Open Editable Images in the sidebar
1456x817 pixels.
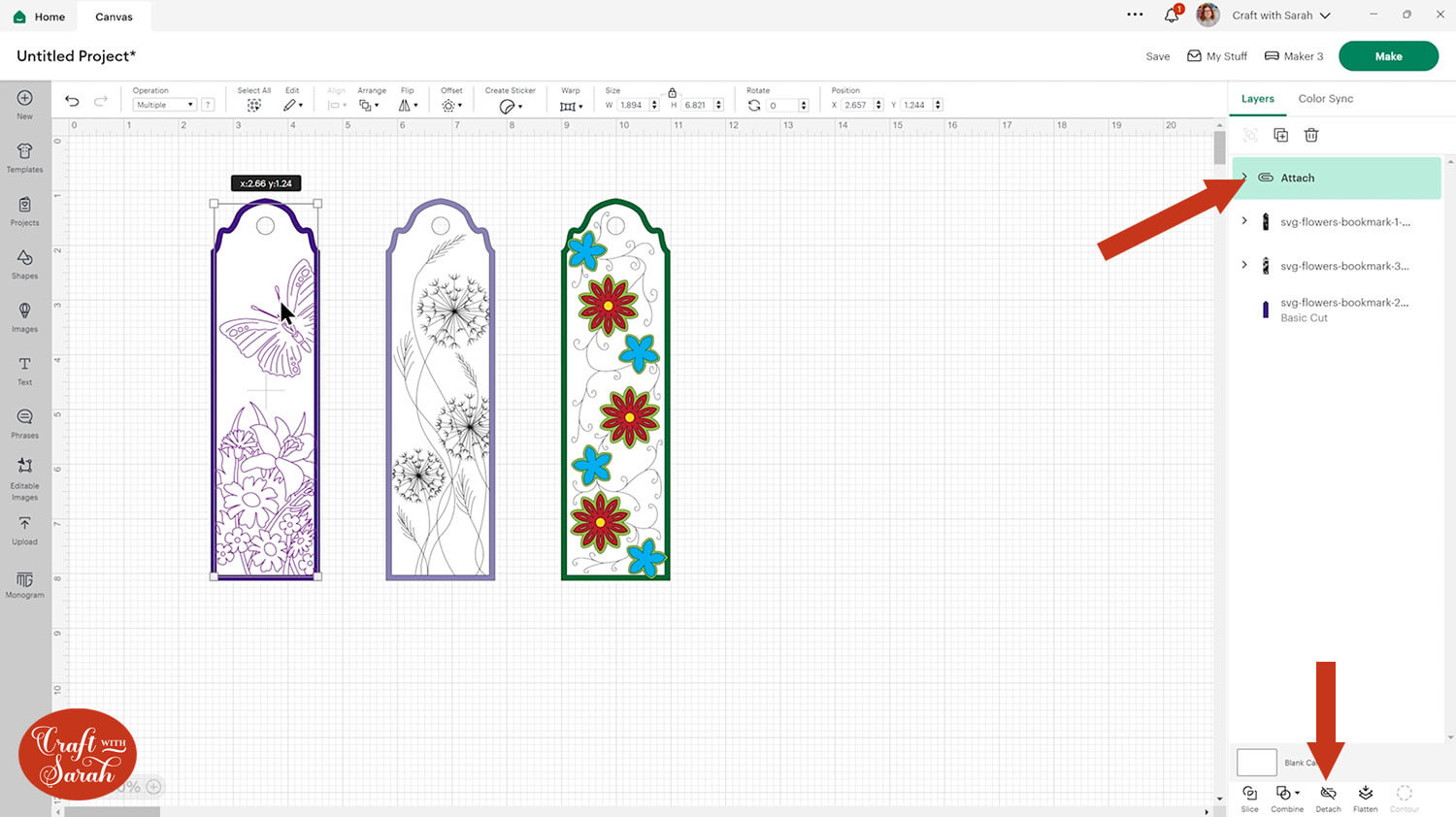click(24, 478)
